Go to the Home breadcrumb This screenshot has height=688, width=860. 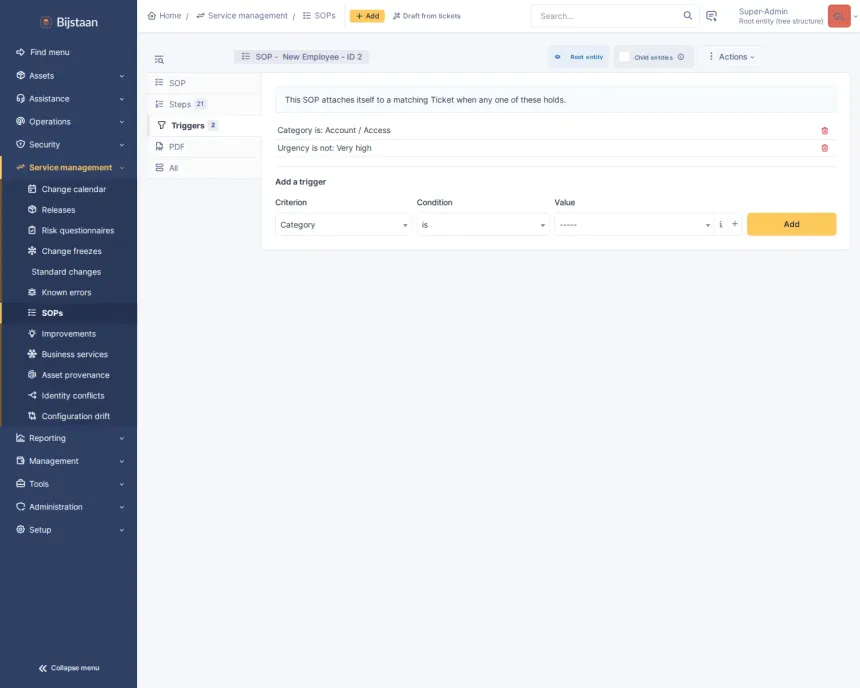coord(165,15)
